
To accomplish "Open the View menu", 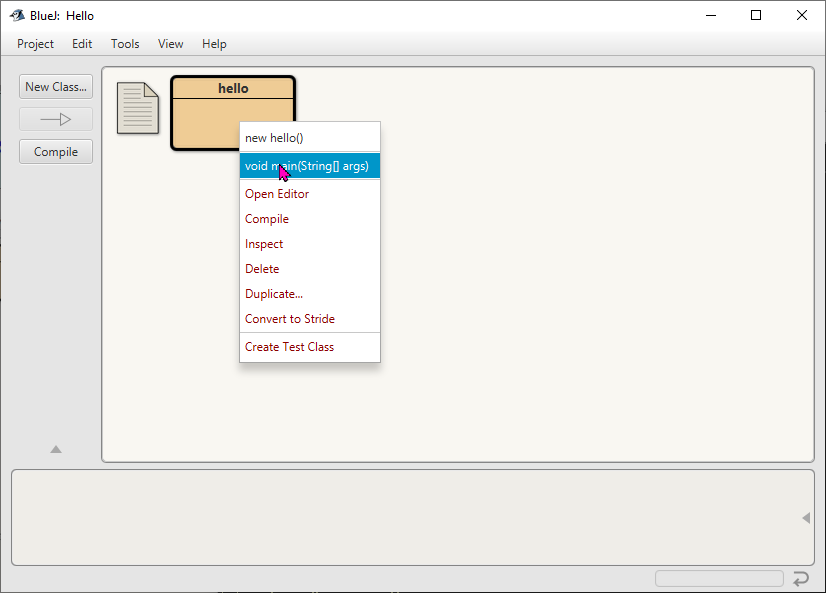I will [171, 44].
